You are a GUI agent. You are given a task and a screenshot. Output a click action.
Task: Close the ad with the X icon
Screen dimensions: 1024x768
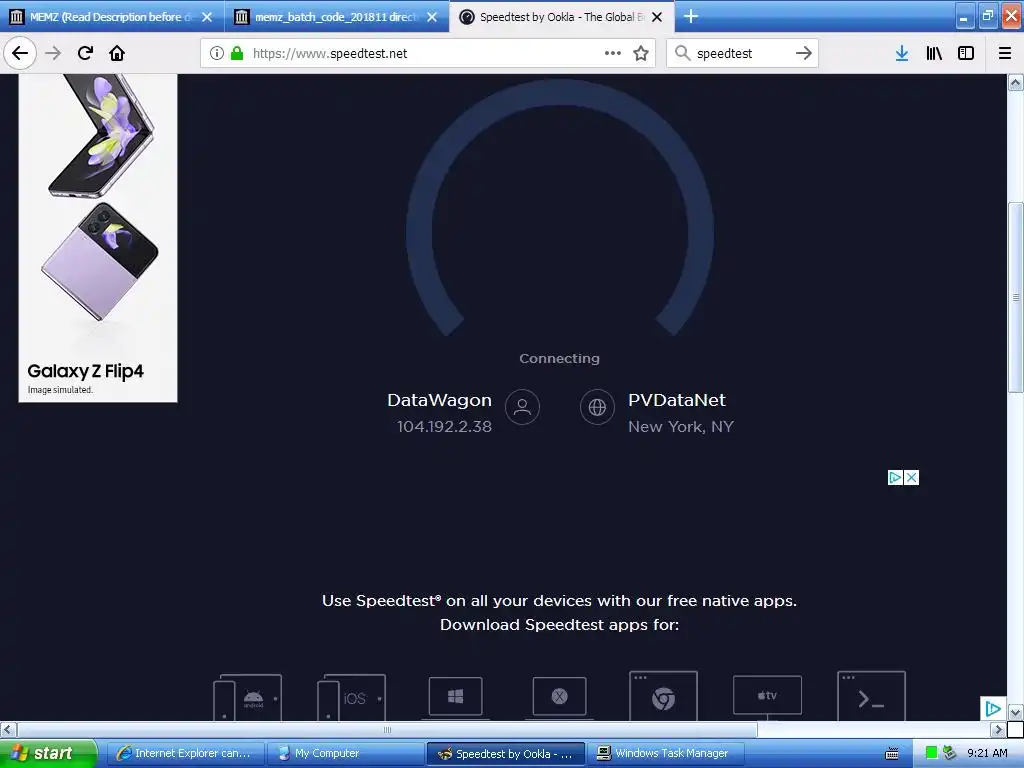click(912, 477)
